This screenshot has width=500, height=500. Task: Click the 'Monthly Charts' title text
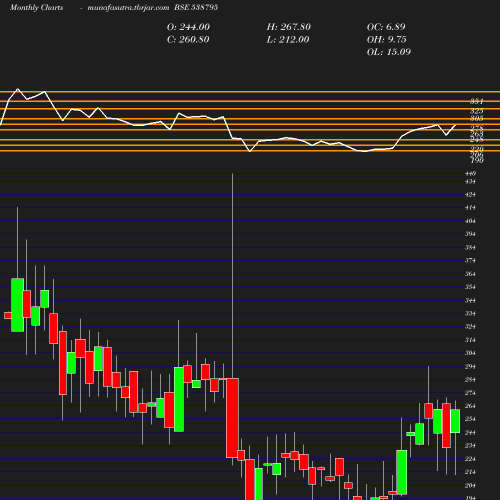36,7
